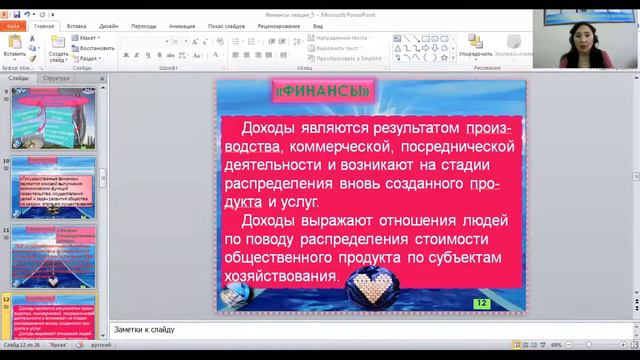Open the Выровнять текст dropdown
Screen dimensions: 640x360
coord(335,48)
